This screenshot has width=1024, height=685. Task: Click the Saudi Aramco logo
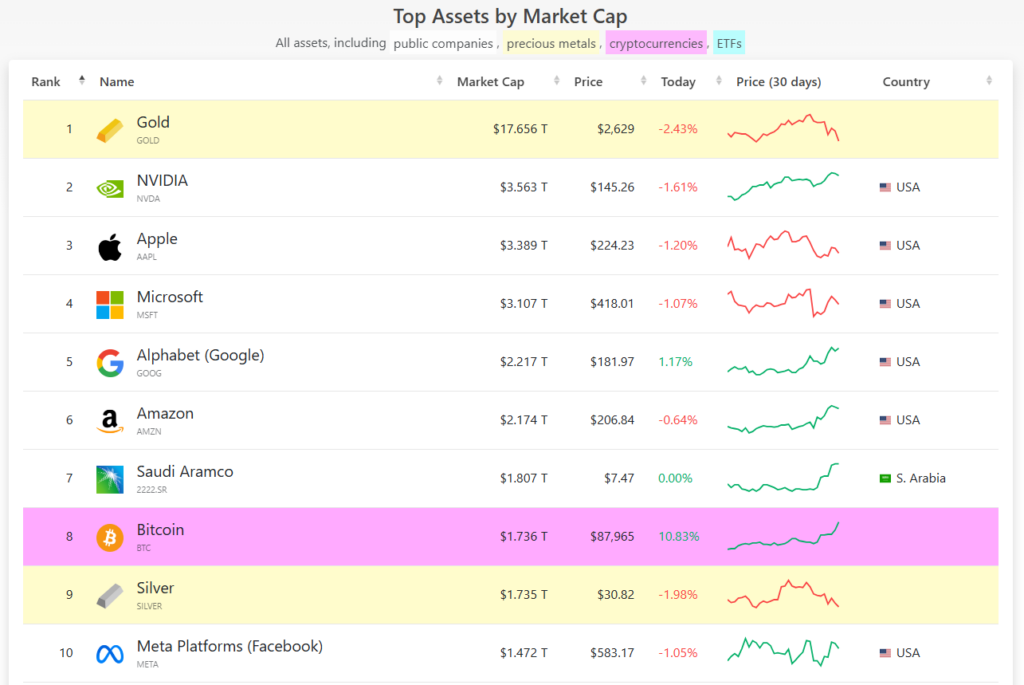tap(110, 479)
